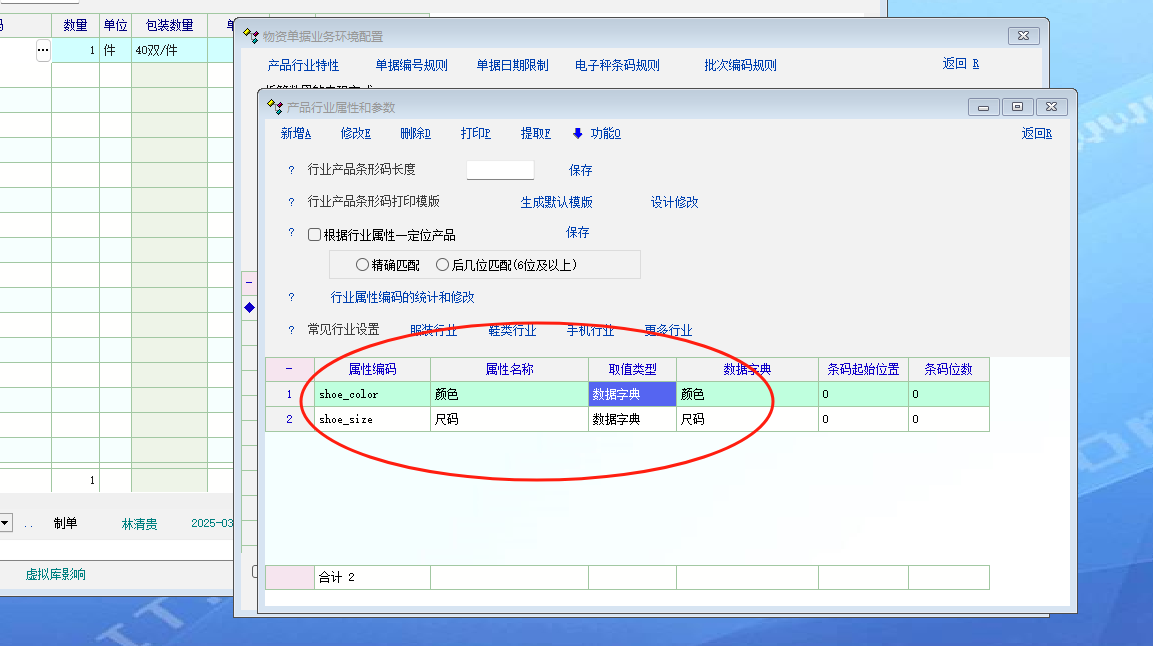Open the 批次编码规则 tab
The image size is (1153, 646).
tap(740, 65)
